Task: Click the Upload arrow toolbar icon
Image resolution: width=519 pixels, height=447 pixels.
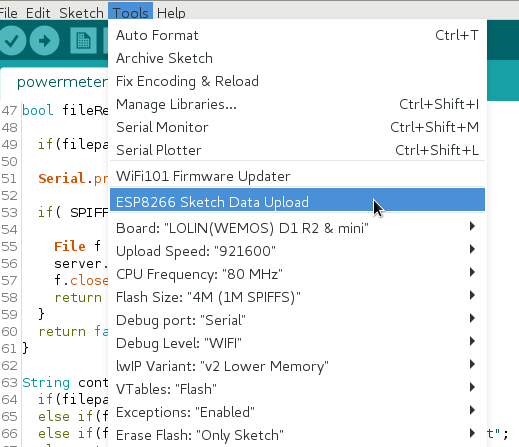Action: pos(44,41)
